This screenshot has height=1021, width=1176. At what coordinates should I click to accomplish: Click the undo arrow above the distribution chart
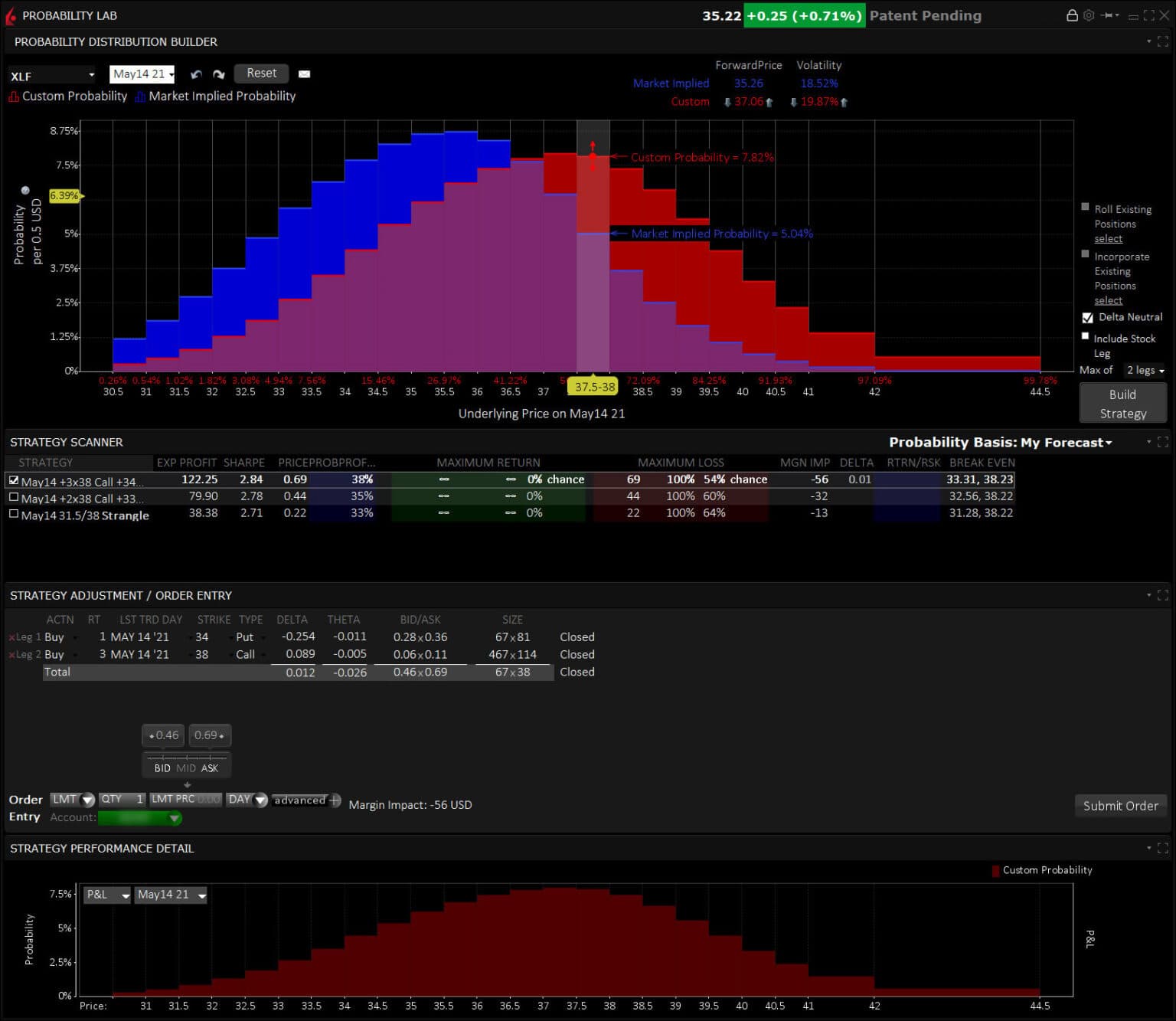197,73
